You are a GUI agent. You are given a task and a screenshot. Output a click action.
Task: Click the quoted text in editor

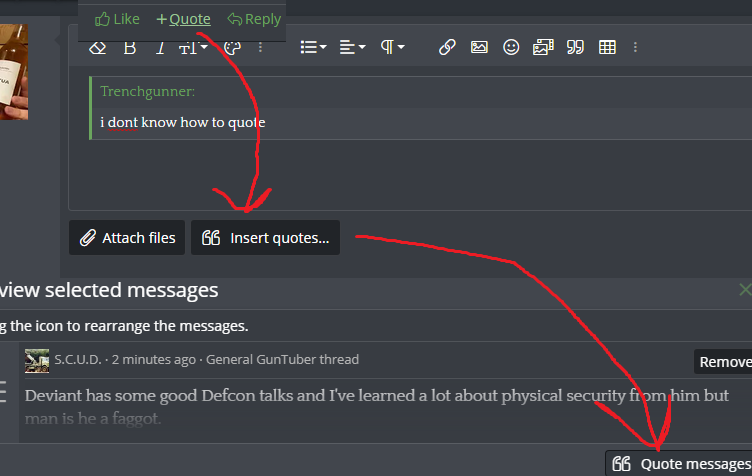(x=182, y=123)
